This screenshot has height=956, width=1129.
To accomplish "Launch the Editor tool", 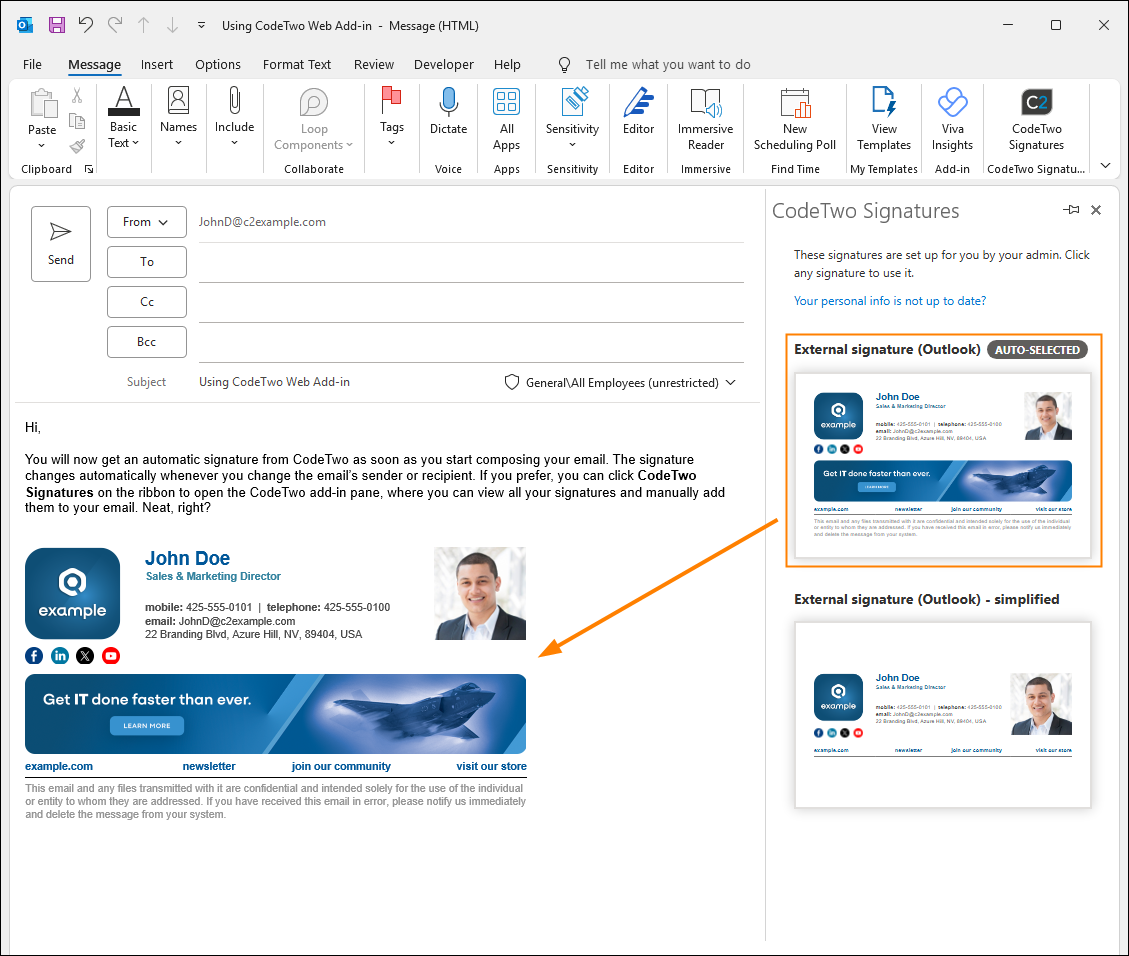I will coord(639,112).
